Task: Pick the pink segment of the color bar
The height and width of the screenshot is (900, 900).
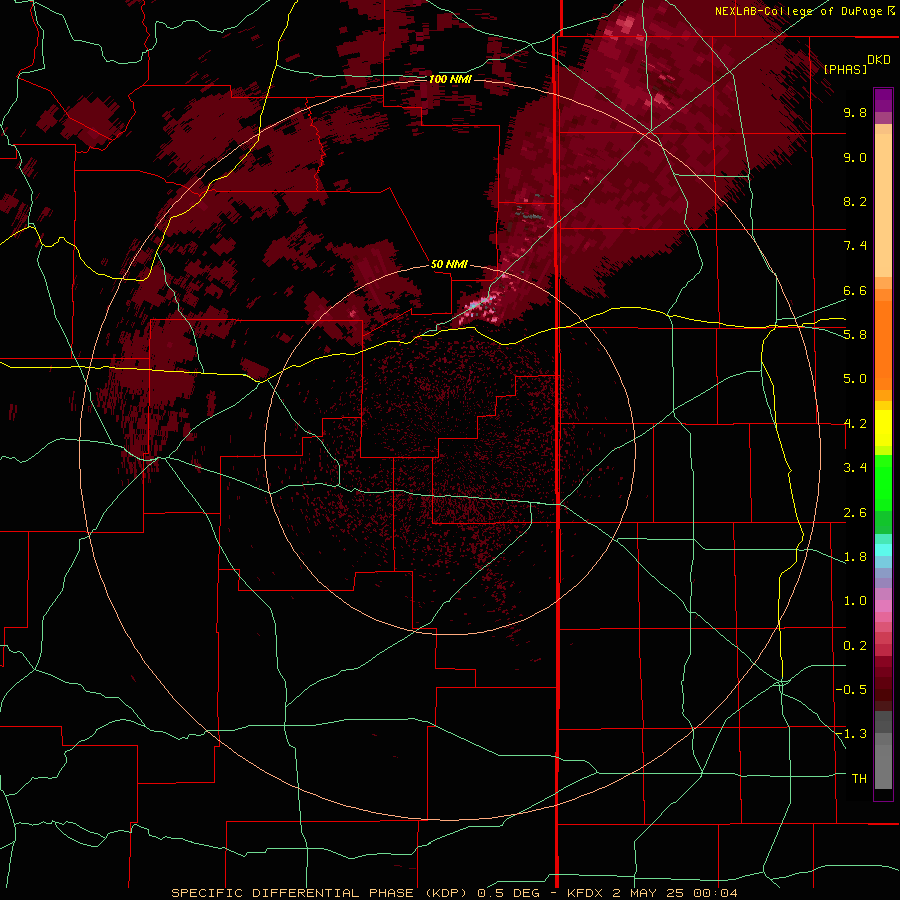Action: [x=883, y=606]
